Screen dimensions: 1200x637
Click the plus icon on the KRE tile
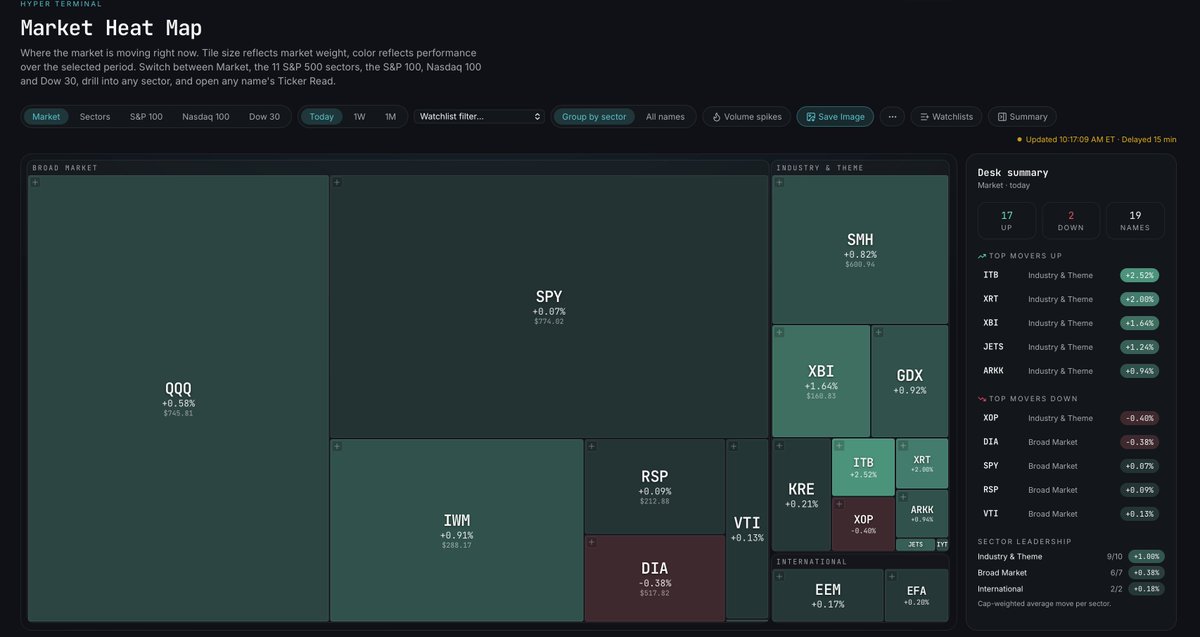coord(779,446)
